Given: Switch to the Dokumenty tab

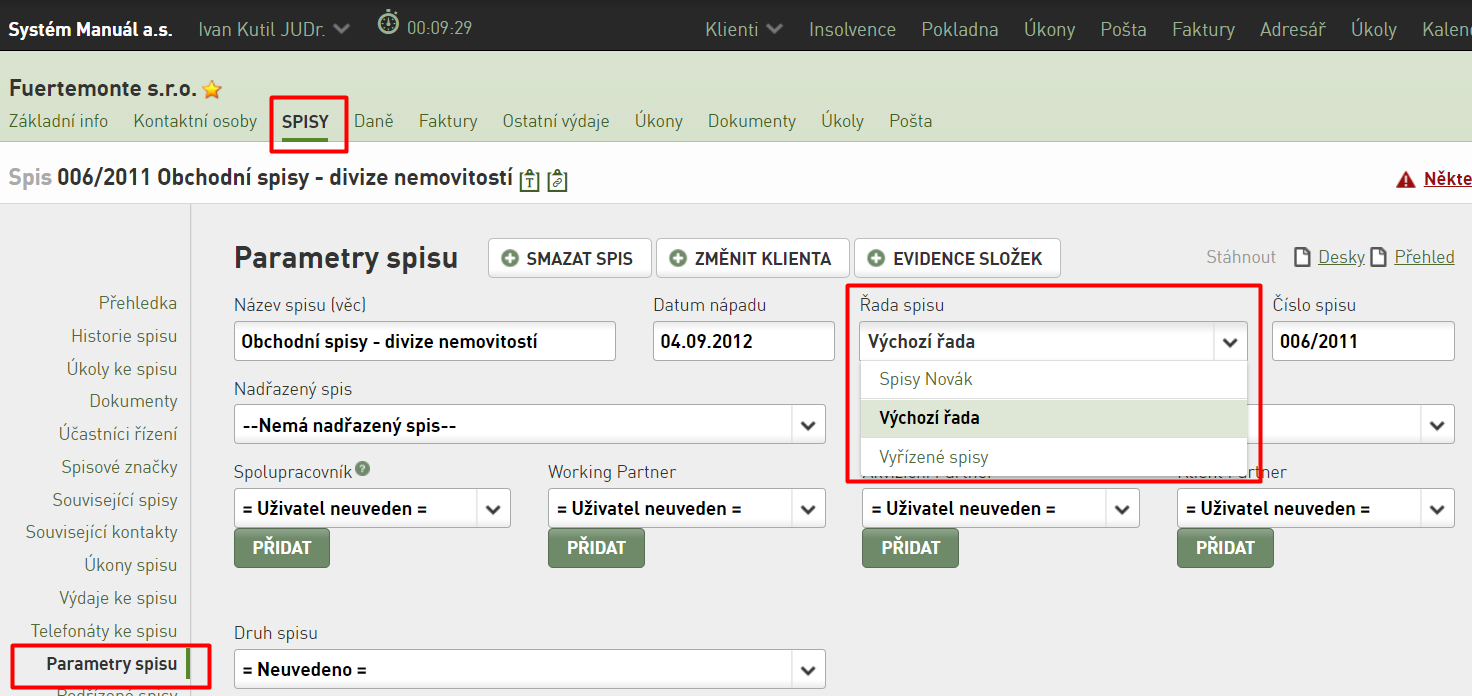Looking at the screenshot, I should pos(752,121).
